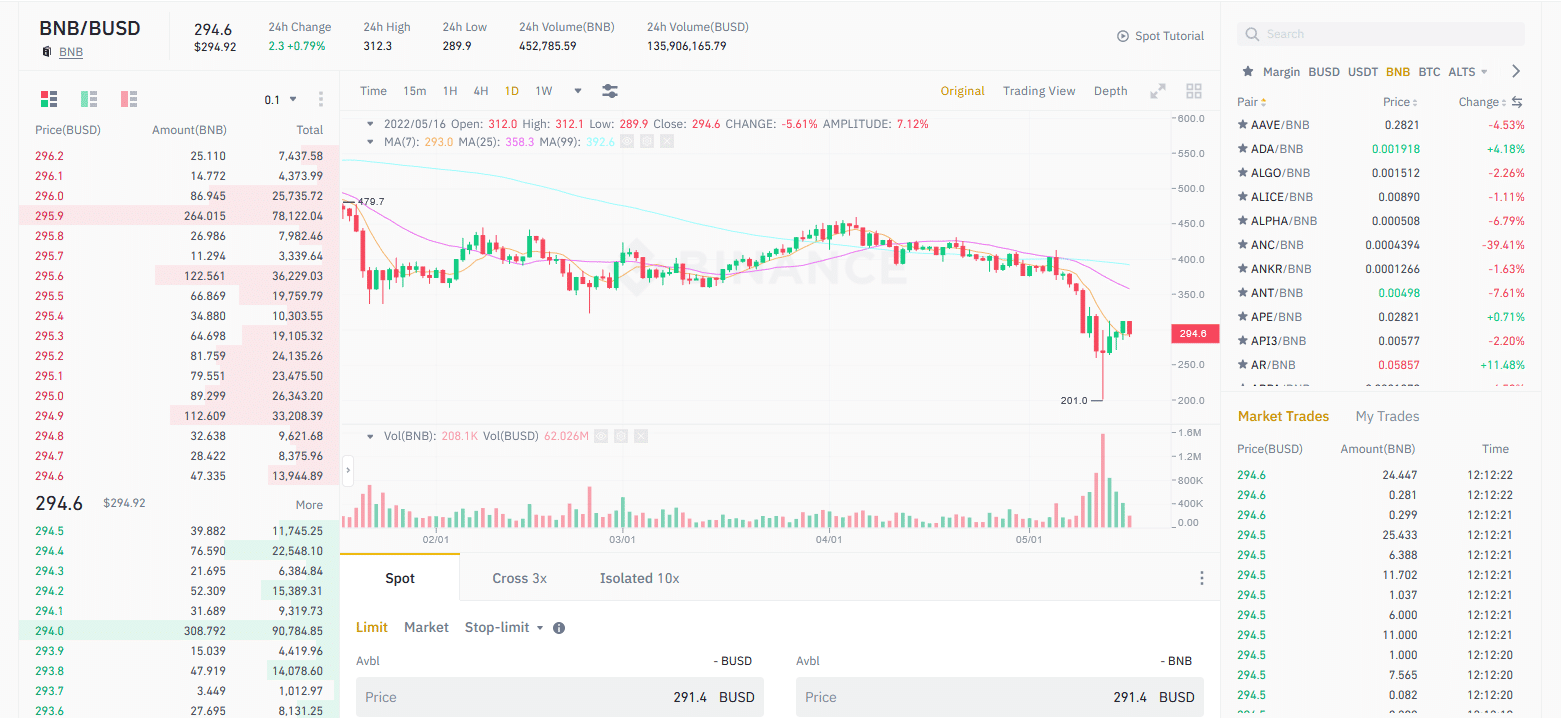Image resolution: width=1561 pixels, height=718 pixels.
Task: Click More under order book price
Action: [x=309, y=505]
